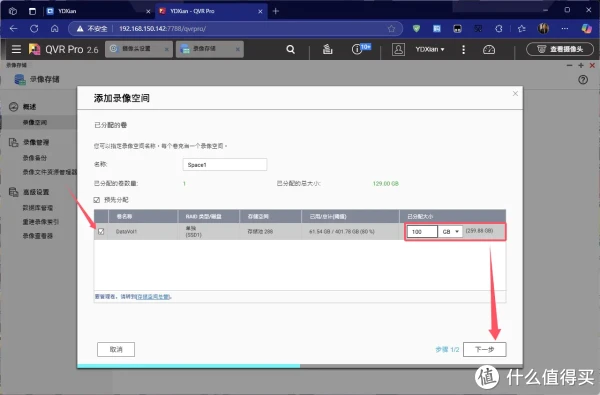
Task: Open the QVR Pro hamburger menu
Action: [16, 49]
